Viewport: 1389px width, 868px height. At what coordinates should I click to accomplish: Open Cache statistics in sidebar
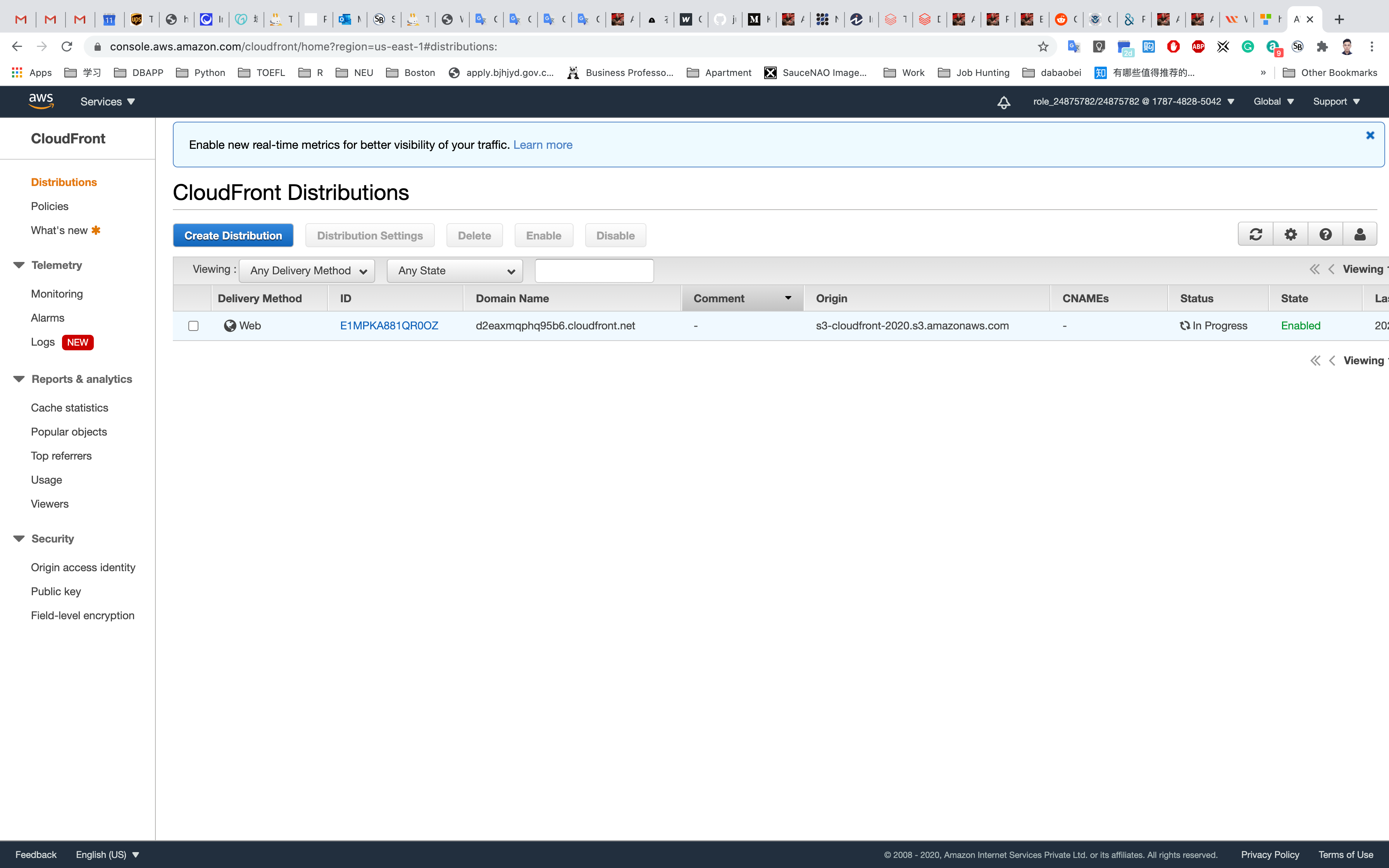coord(69,408)
